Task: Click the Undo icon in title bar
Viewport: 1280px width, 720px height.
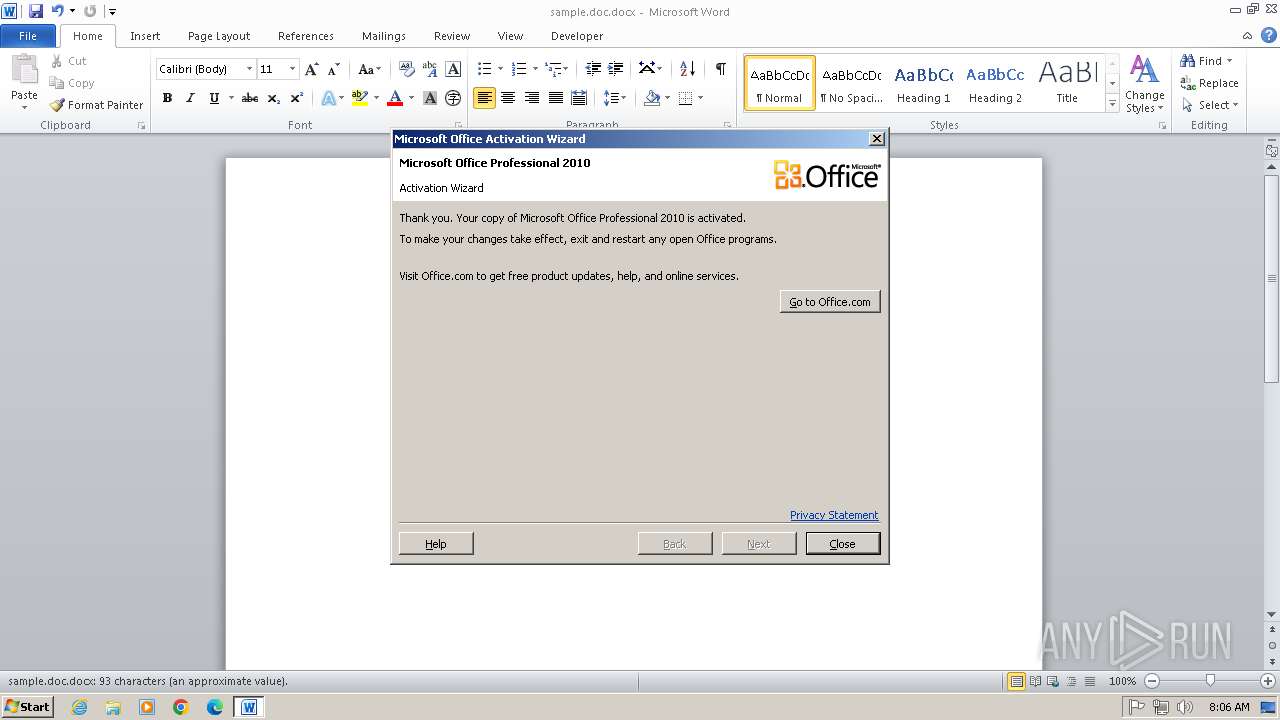Action: click(x=57, y=11)
